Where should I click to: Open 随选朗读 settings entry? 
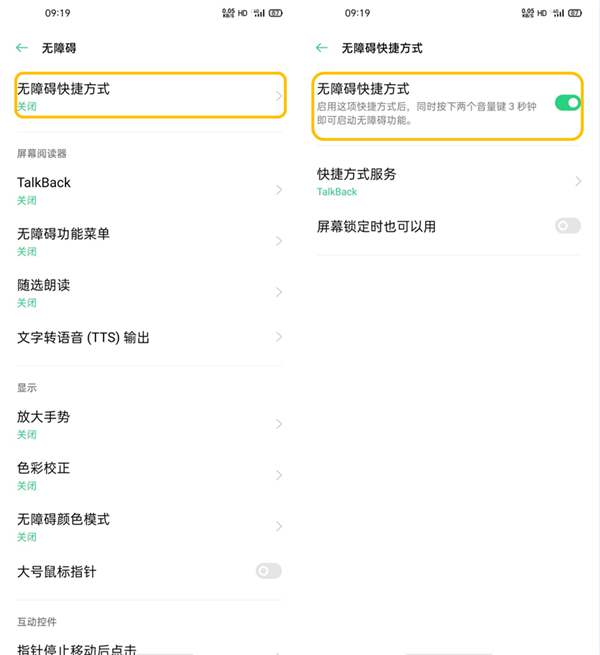(x=150, y=292)
